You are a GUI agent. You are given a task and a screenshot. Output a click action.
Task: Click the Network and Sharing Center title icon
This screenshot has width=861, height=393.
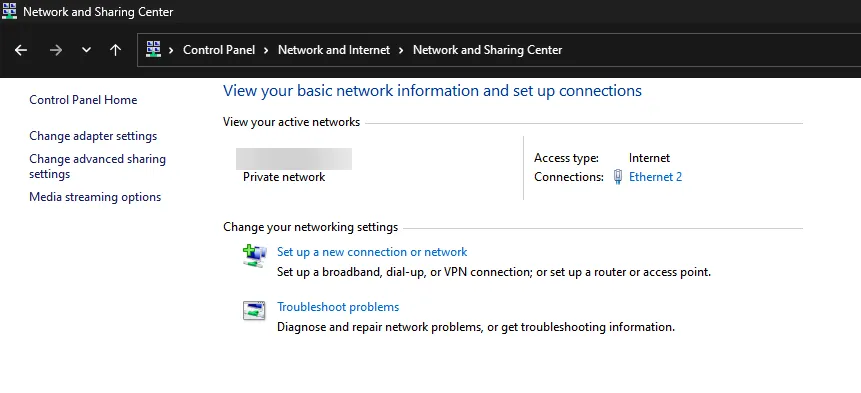pos(9,11)
